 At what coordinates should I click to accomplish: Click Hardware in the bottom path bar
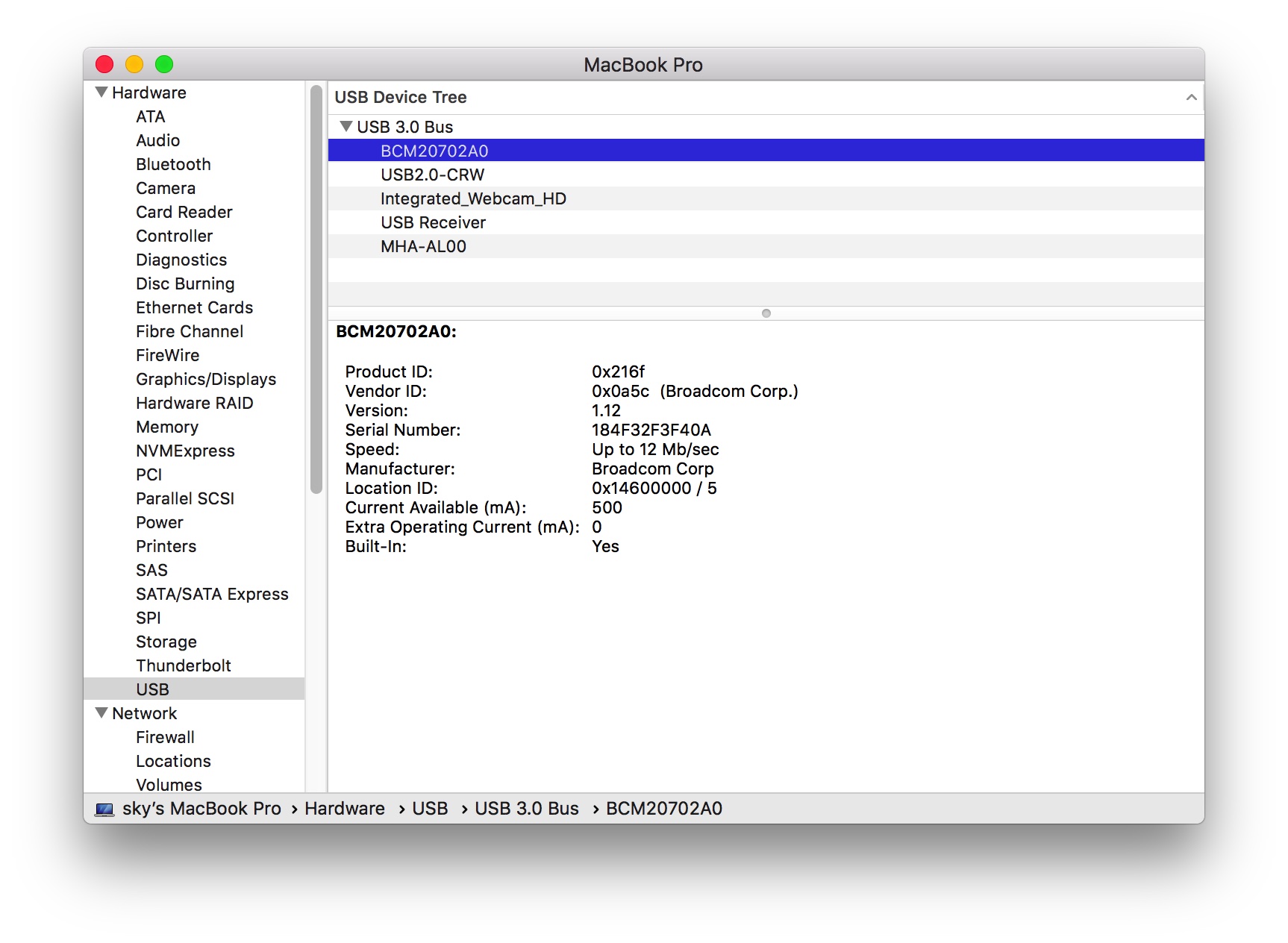coord(345,809)
